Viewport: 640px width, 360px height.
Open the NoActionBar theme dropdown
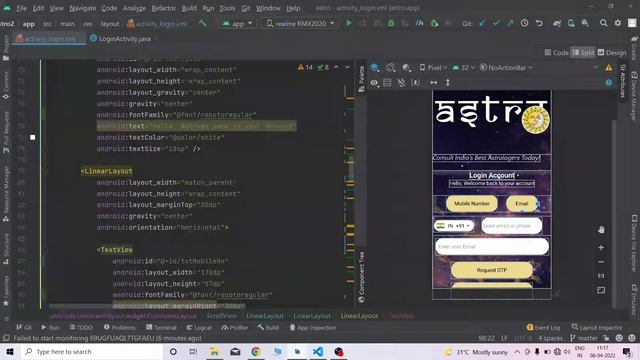tap(506, 68)
